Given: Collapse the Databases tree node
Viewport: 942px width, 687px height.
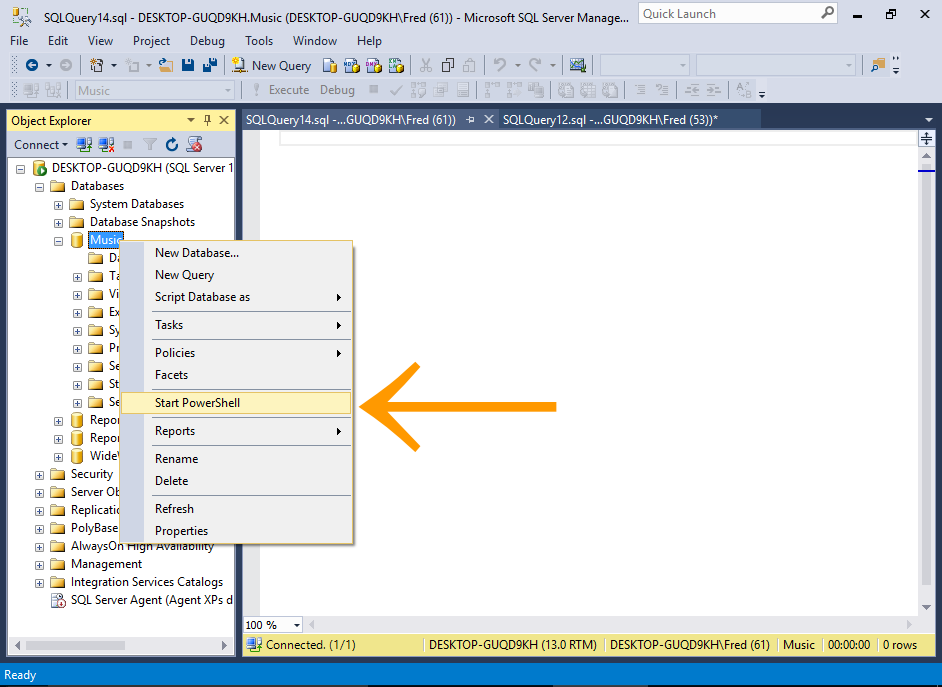Looking at the screenshot, I should 40,187.
